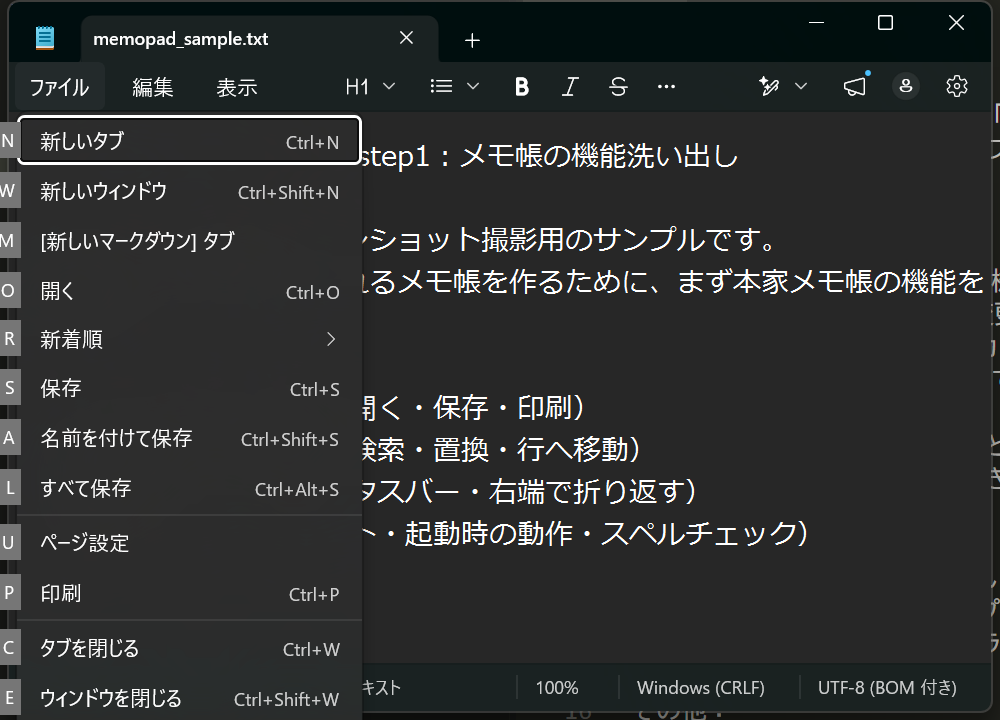Expand the AI rewrite dropdown arrow
This screenshot has width=1000, height=720.
801,86
